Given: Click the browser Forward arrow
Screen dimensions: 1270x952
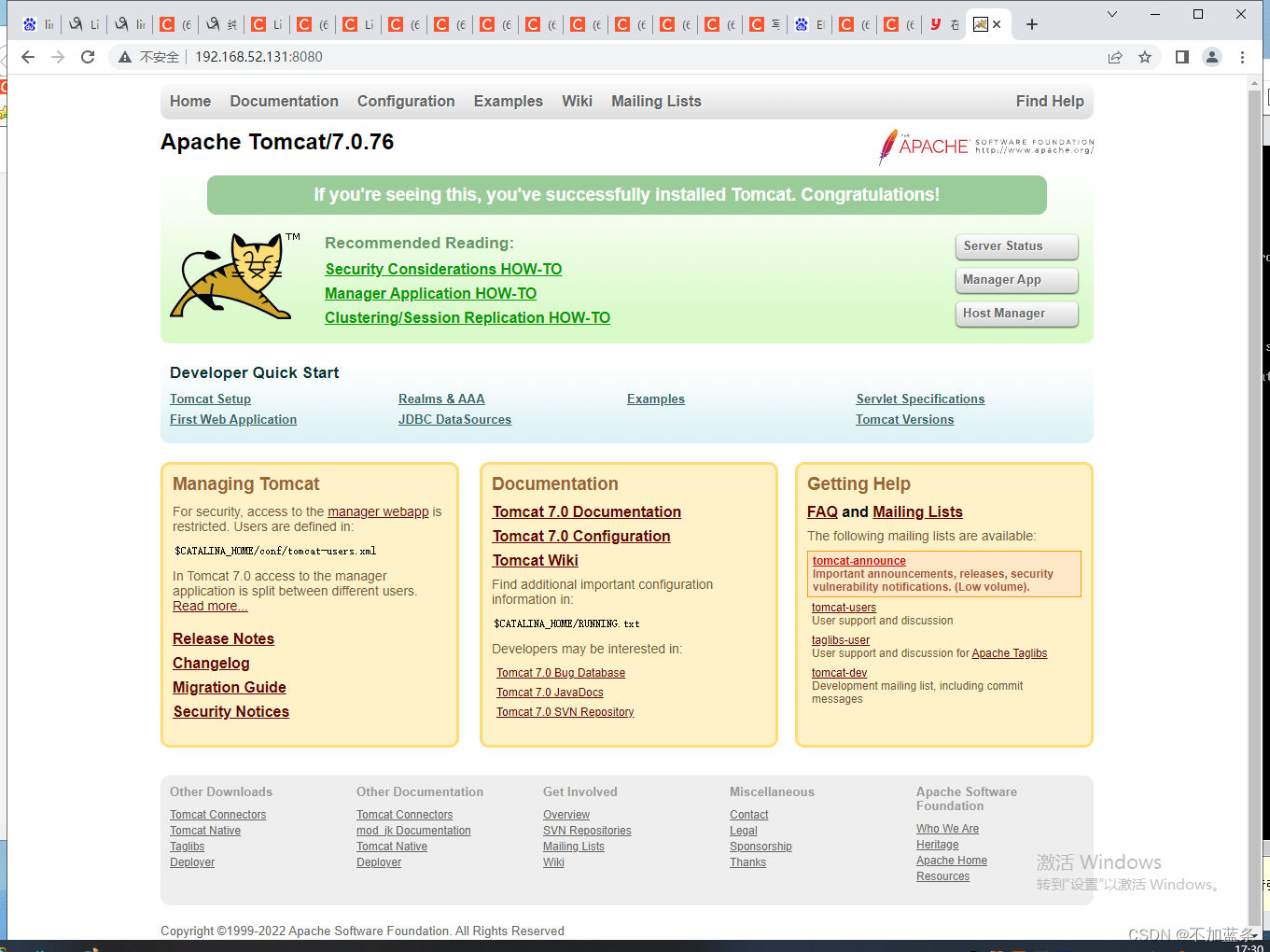Looking at the screenshot, I should coord(58,57).
